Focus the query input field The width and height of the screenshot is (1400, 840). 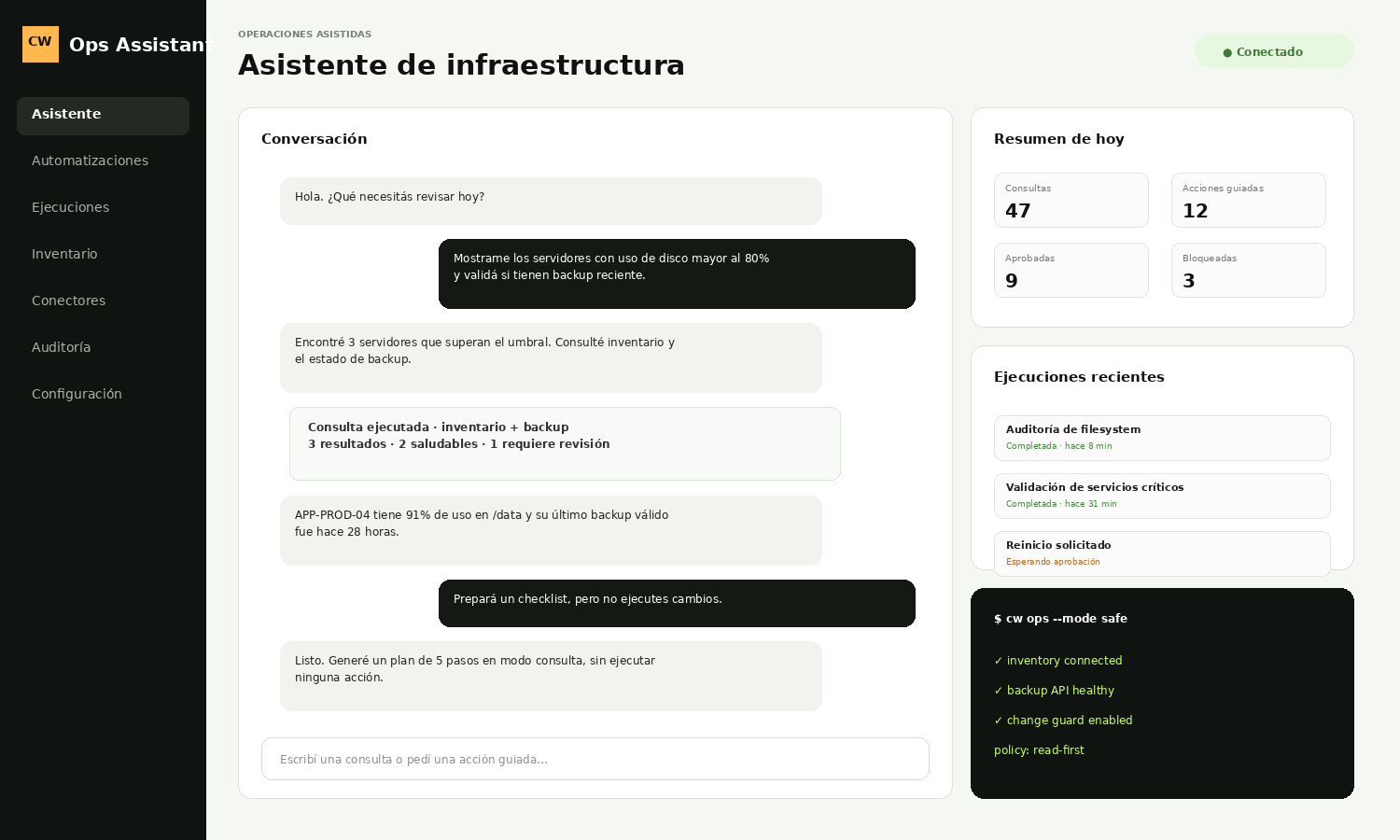tap(595, 759)
